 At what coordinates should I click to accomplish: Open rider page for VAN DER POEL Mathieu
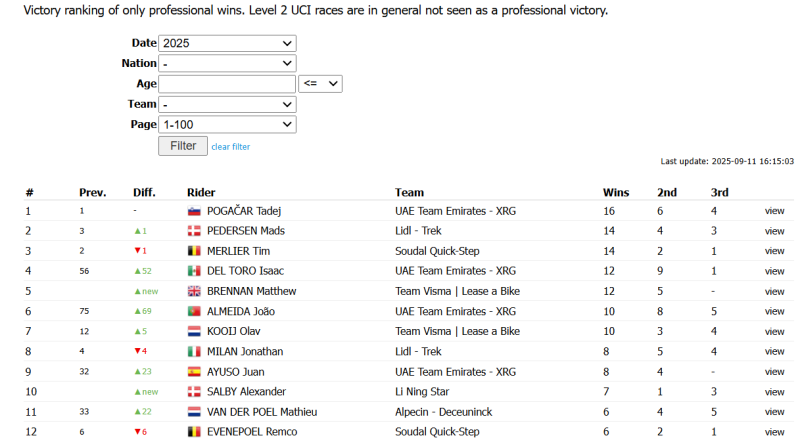coord(262,412)
